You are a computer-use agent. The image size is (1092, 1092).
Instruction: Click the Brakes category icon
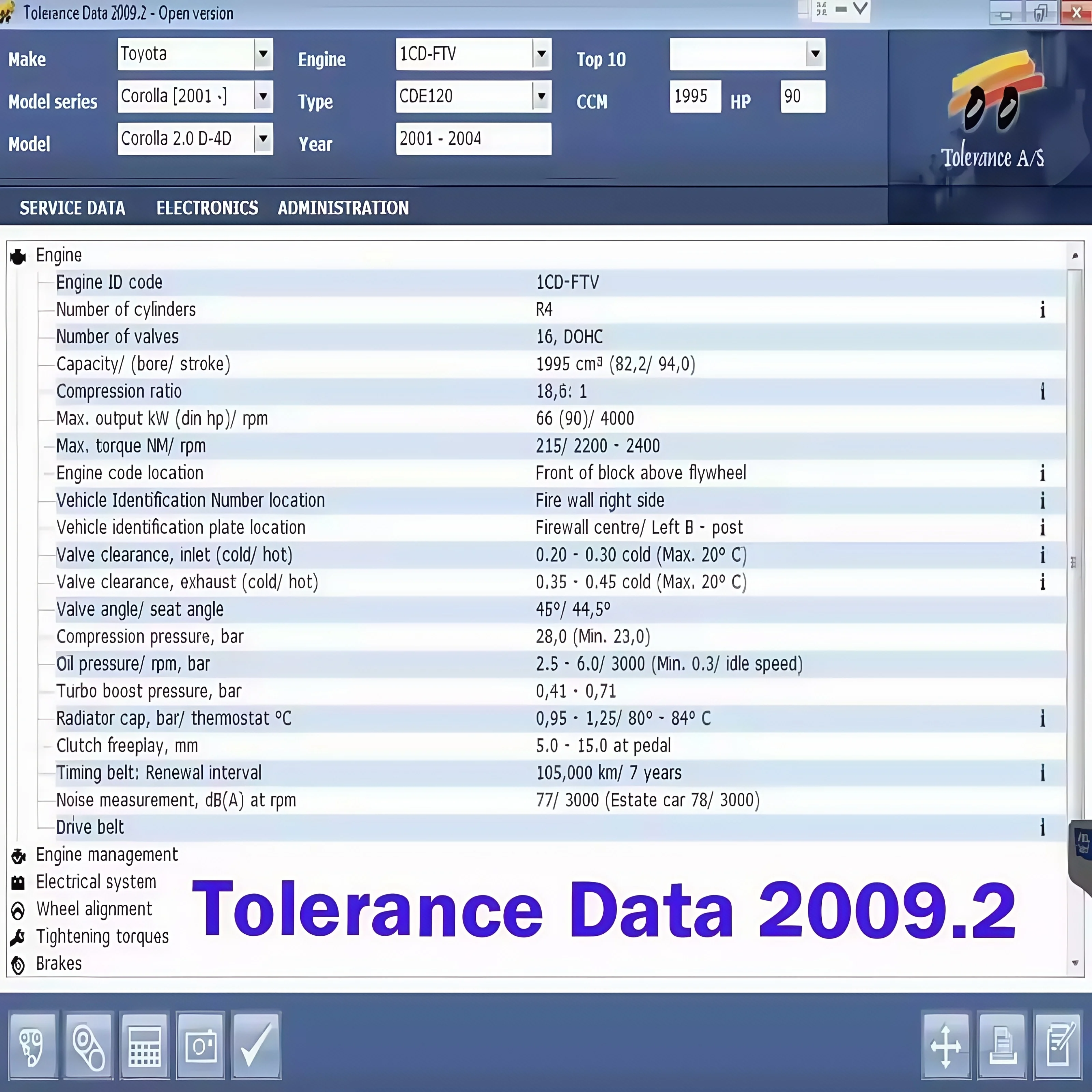(18, 965)
